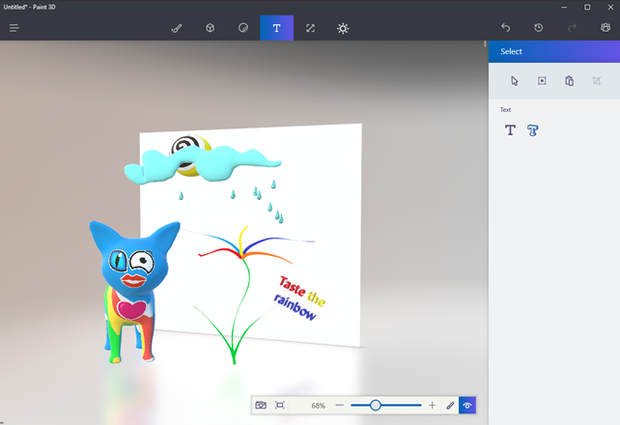Image resolution: width=620 pixels, height=425 pixels.
Task: Click the minus zoom out button
Action: [339, 405]
